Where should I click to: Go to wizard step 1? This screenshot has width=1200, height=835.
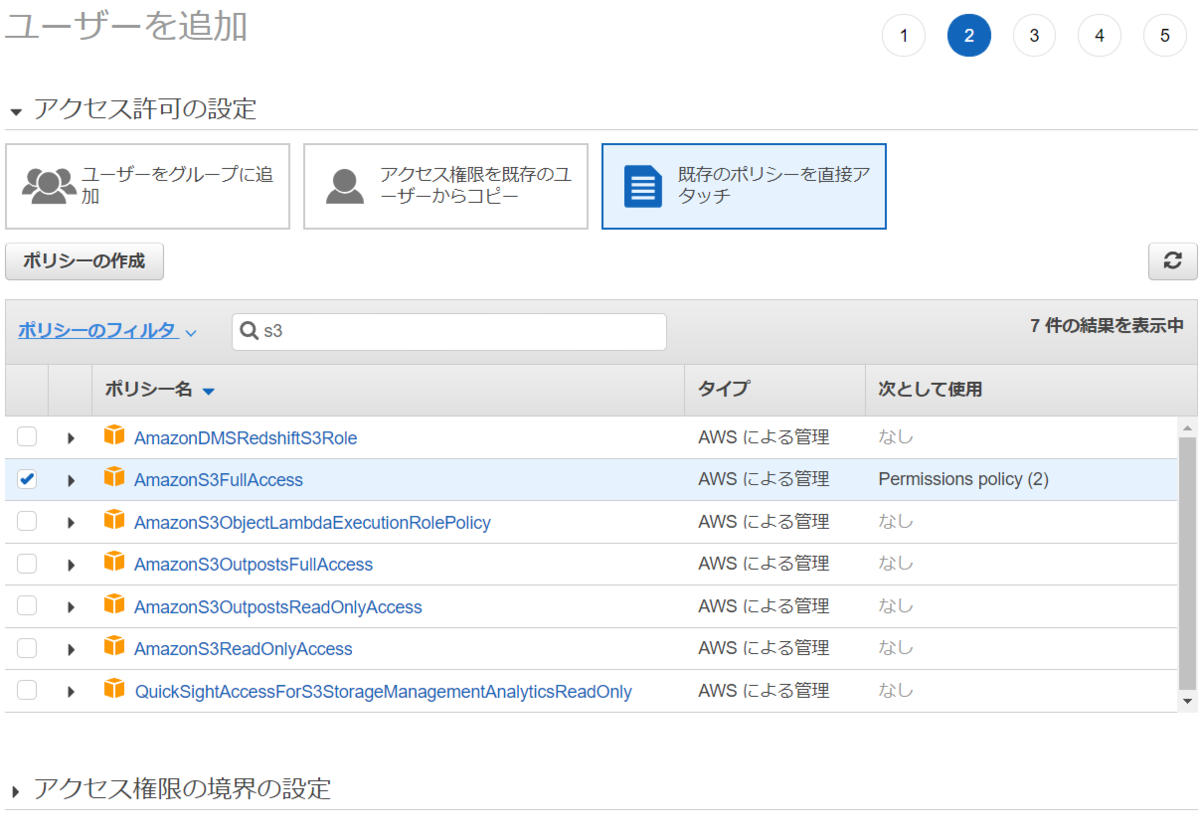click(x=904, y=36)
